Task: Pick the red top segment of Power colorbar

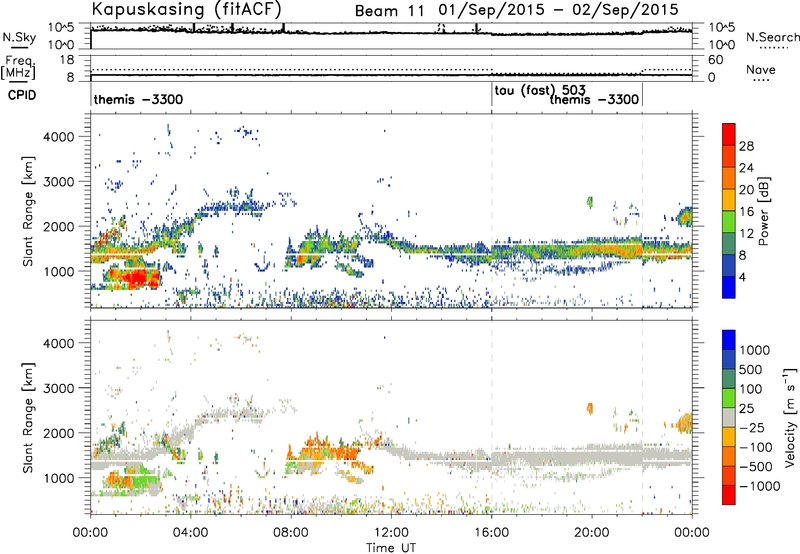Action: pos(729,134)
